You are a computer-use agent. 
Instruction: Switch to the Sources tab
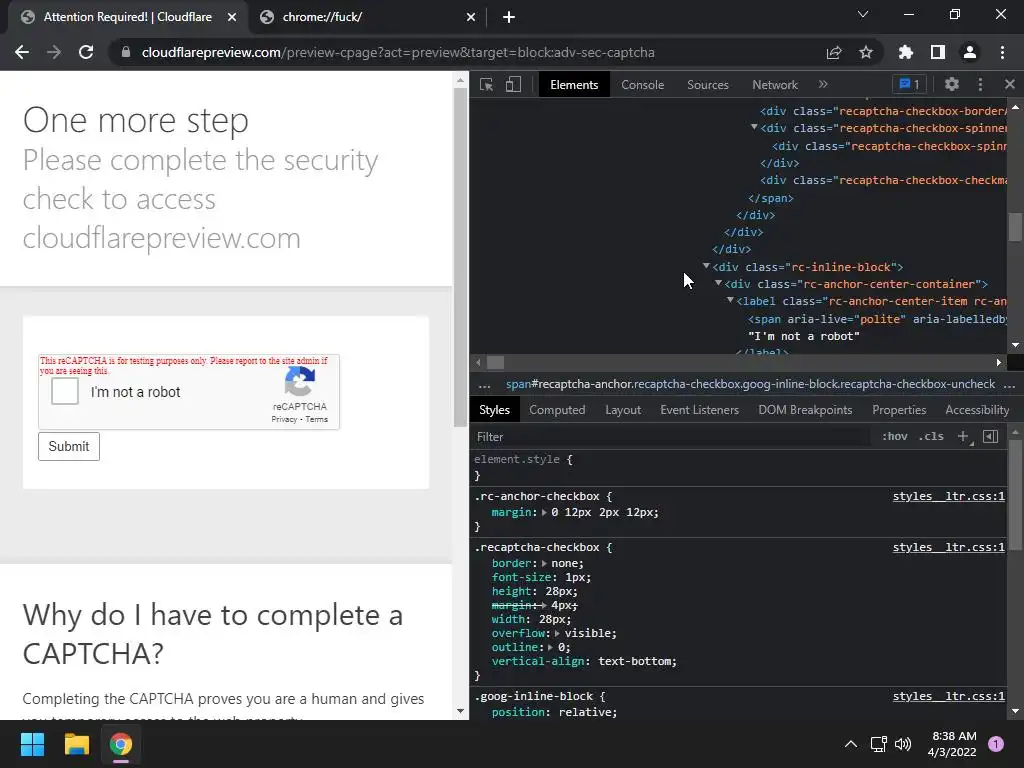(x=708, y=85)
